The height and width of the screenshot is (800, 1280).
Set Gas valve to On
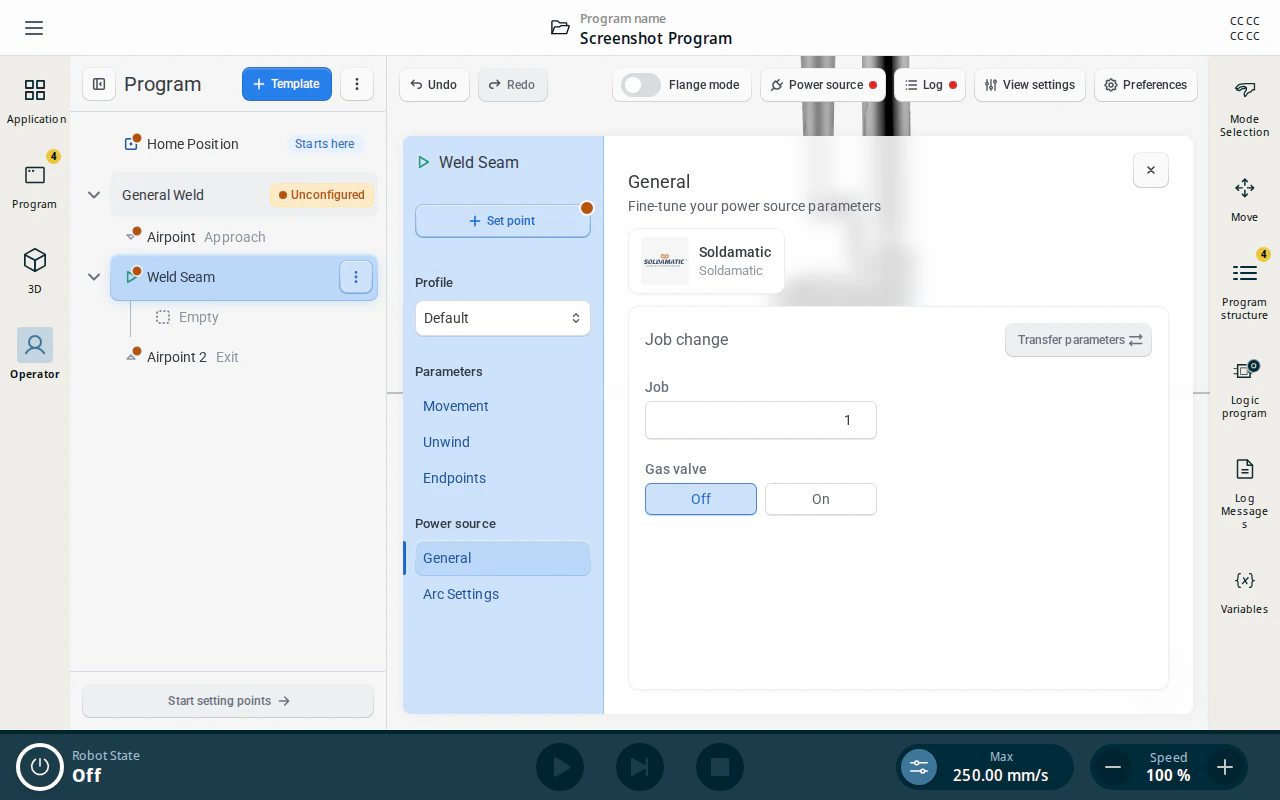(x=821, y=499)
